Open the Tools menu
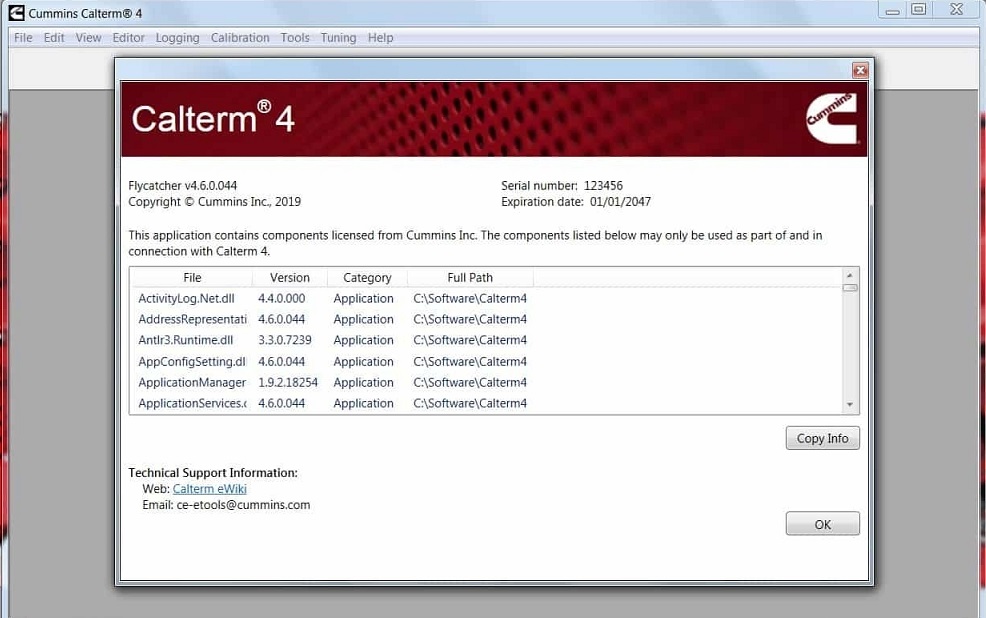Viewport: 986px width, 618px height. coord(295,38)
